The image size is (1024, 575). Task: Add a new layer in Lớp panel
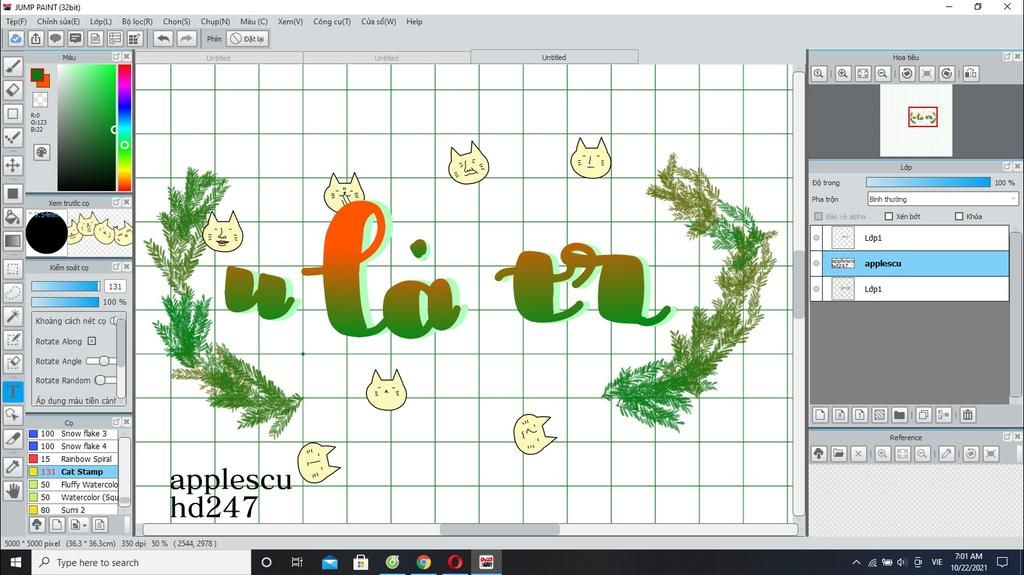[820, 414]
